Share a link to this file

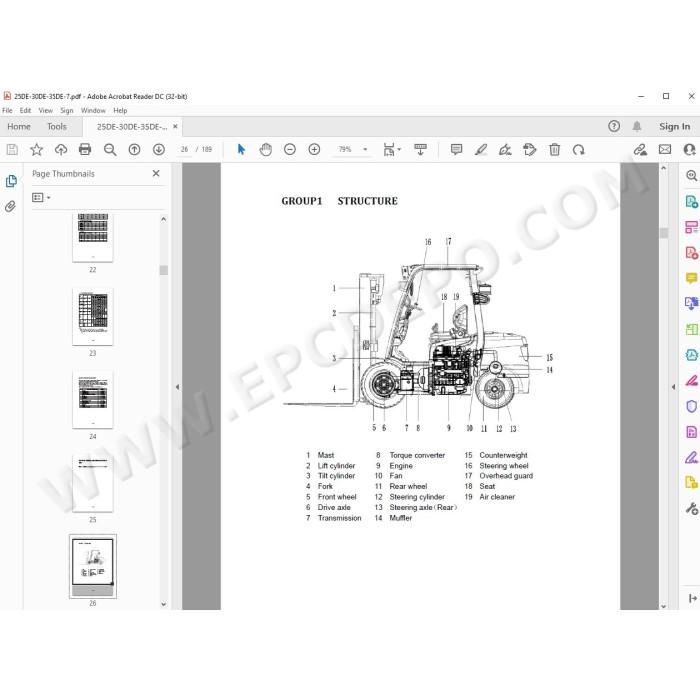(640, 150)
